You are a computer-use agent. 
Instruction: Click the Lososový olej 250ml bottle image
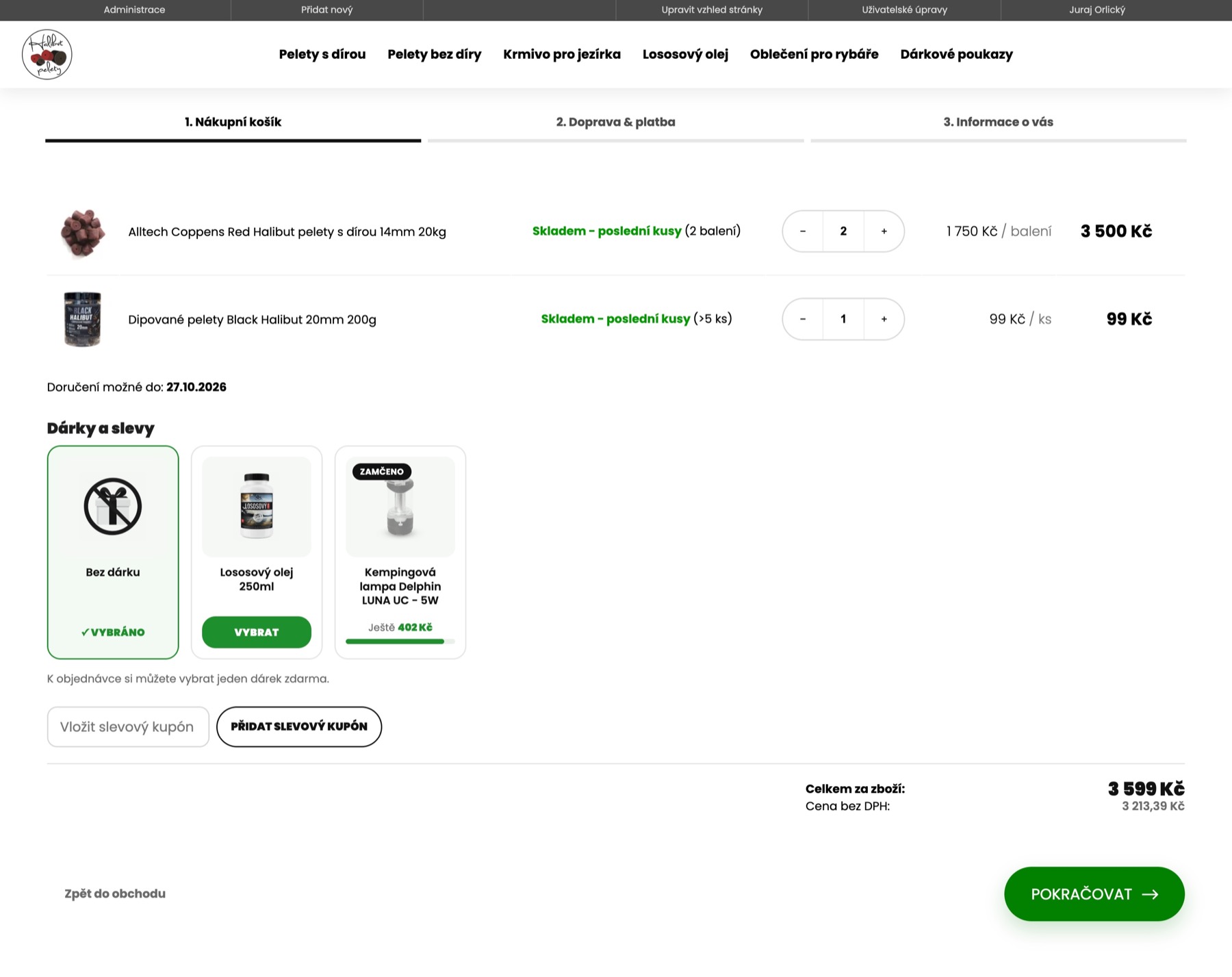coord(257,507)
